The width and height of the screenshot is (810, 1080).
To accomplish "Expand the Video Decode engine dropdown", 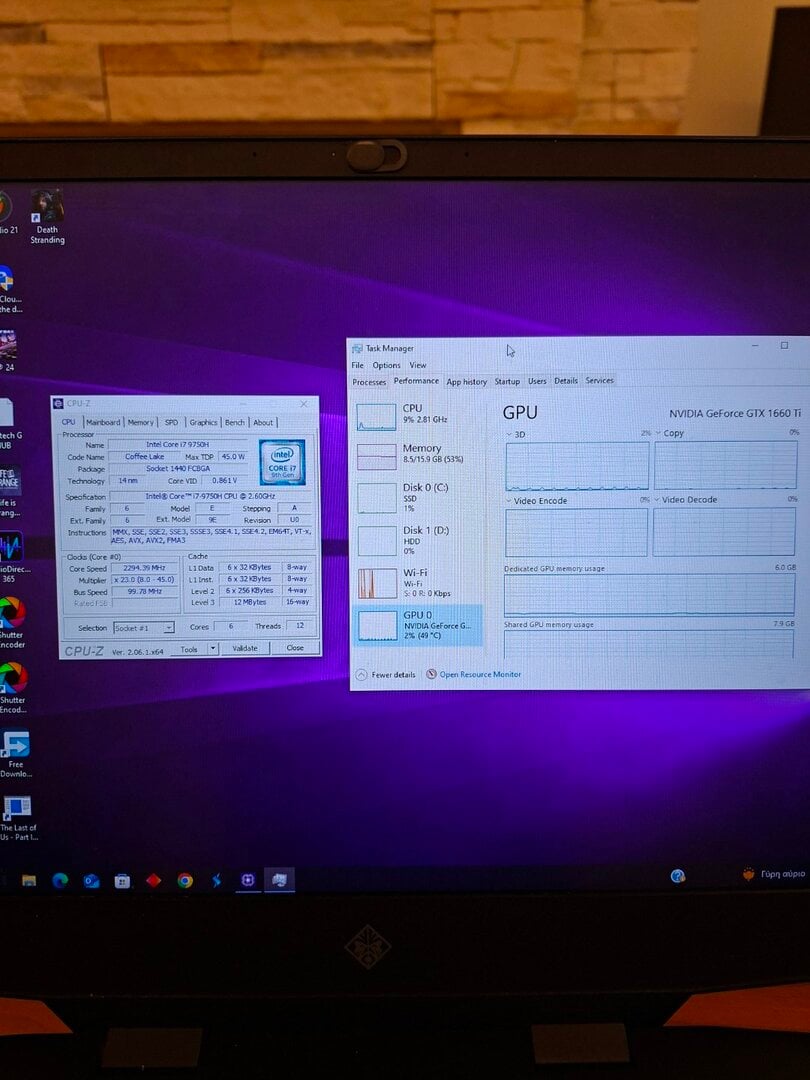I will (x=656, y=500).
